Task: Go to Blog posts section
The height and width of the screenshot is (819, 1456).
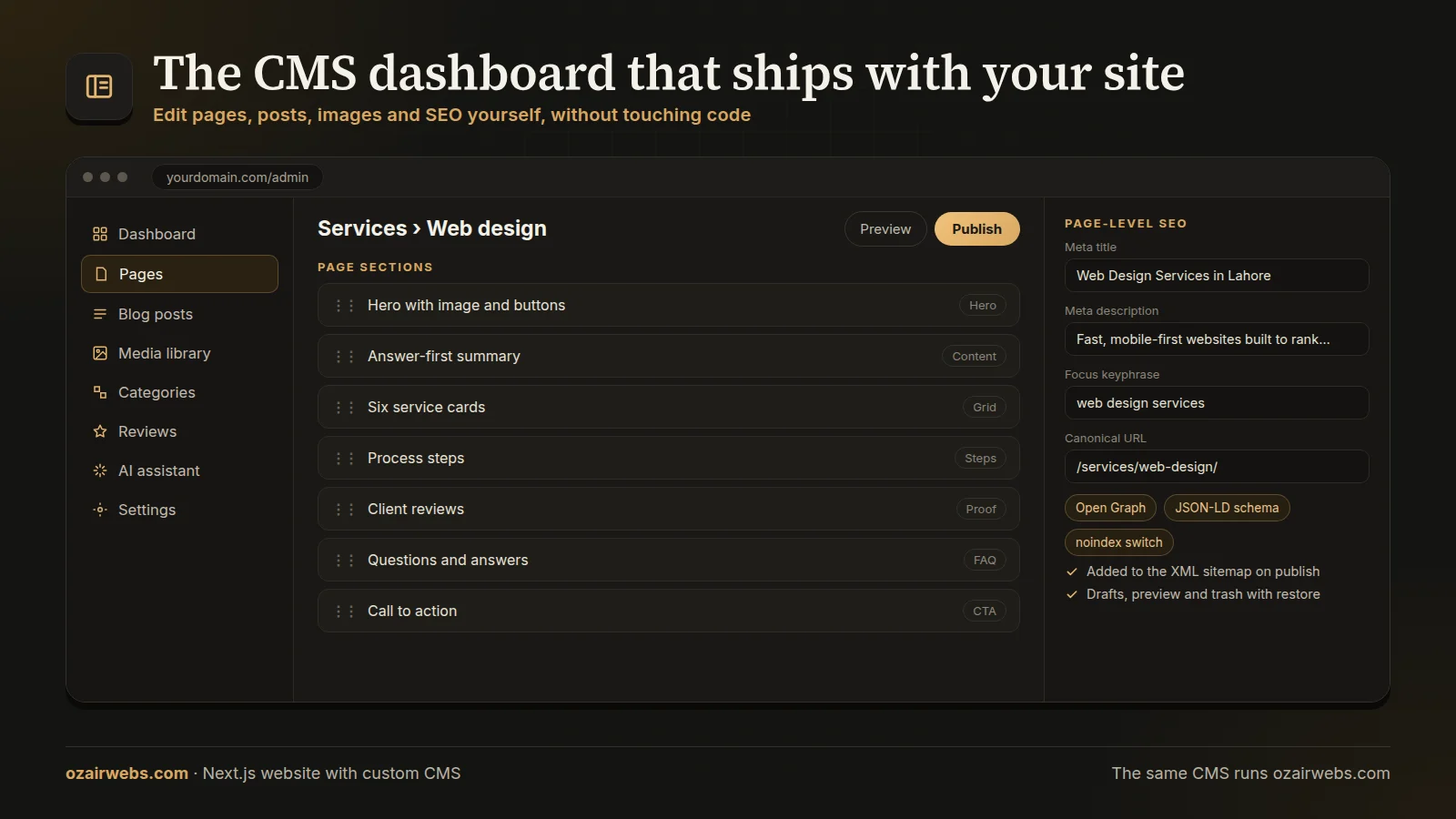Action: tap(179, 314)
